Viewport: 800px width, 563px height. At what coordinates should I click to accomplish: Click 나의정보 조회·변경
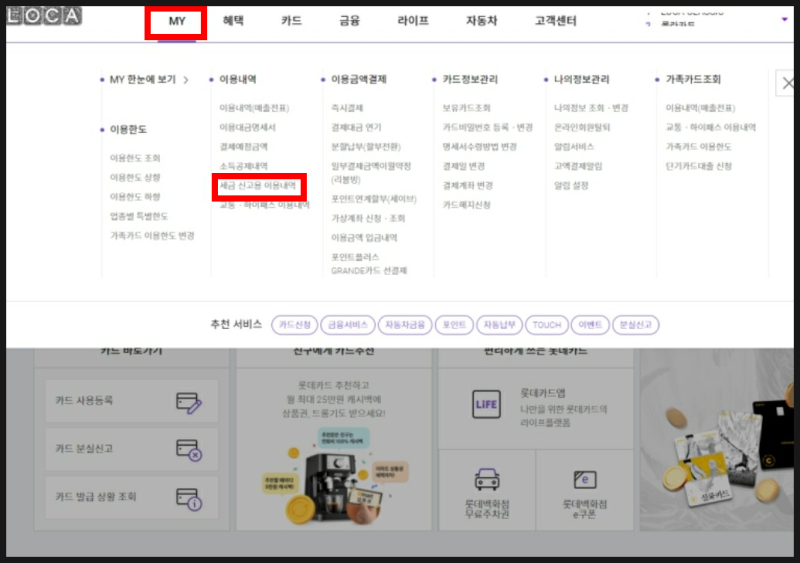(591, 108)
